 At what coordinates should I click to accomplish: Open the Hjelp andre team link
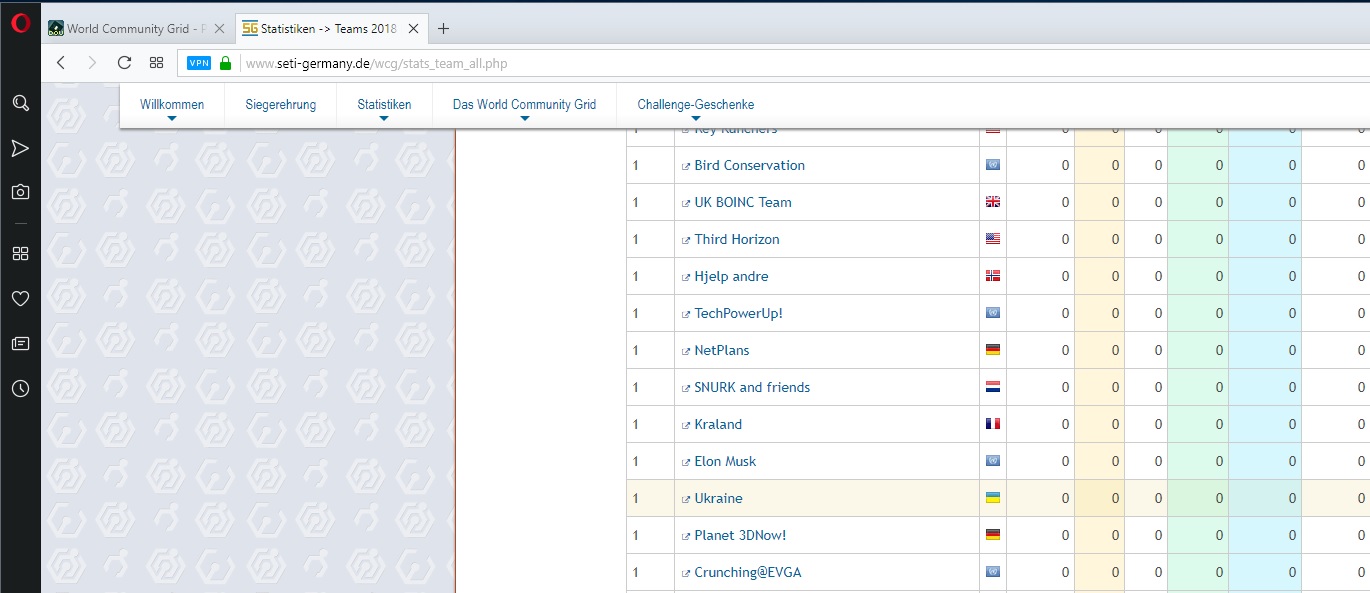click(x=731, y=276)
